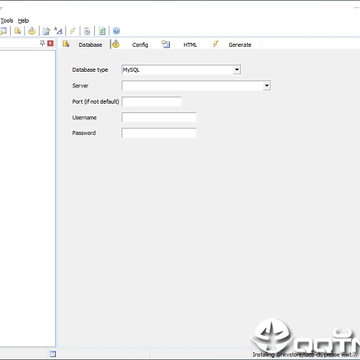
Task: Click the "Username" label
Action: click(84, 118)
